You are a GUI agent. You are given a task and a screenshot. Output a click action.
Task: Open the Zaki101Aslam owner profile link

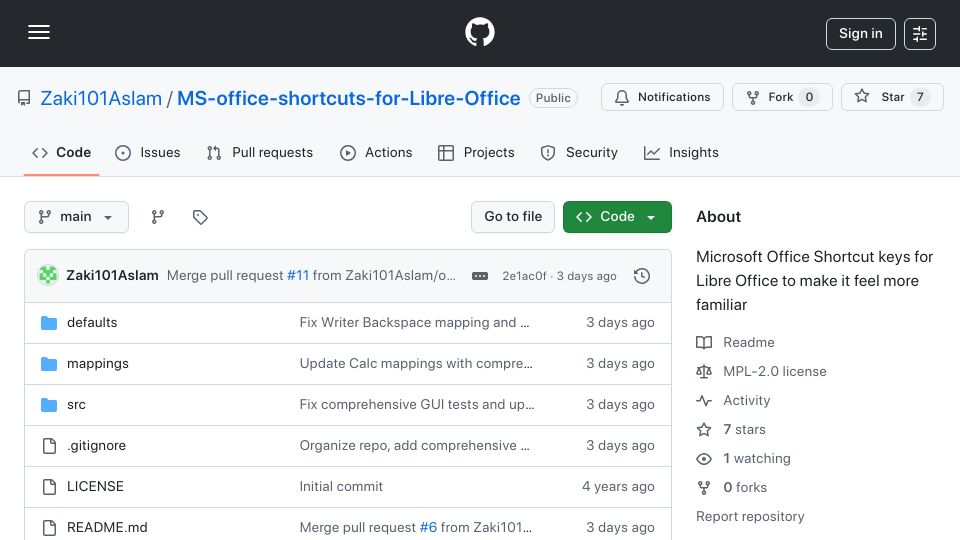tap(101, 98)
